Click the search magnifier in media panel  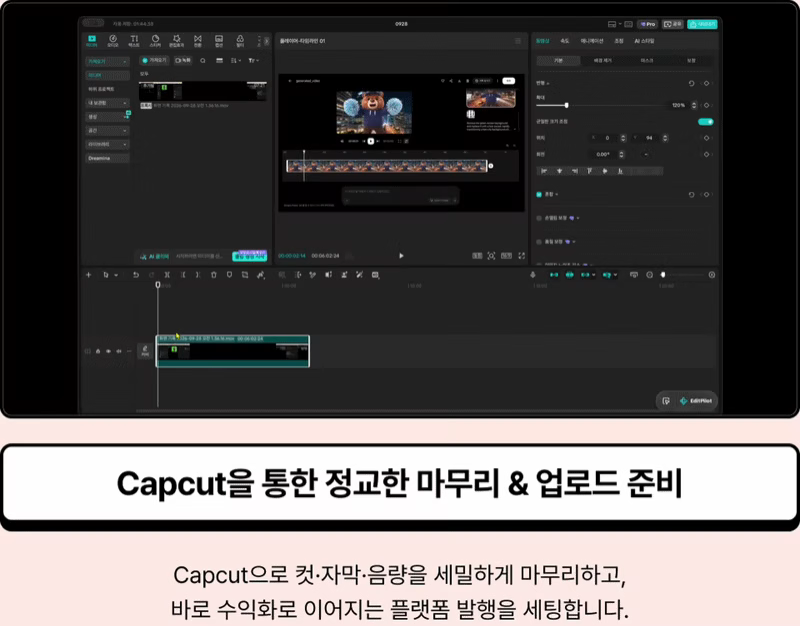click(x=203, y=61)
